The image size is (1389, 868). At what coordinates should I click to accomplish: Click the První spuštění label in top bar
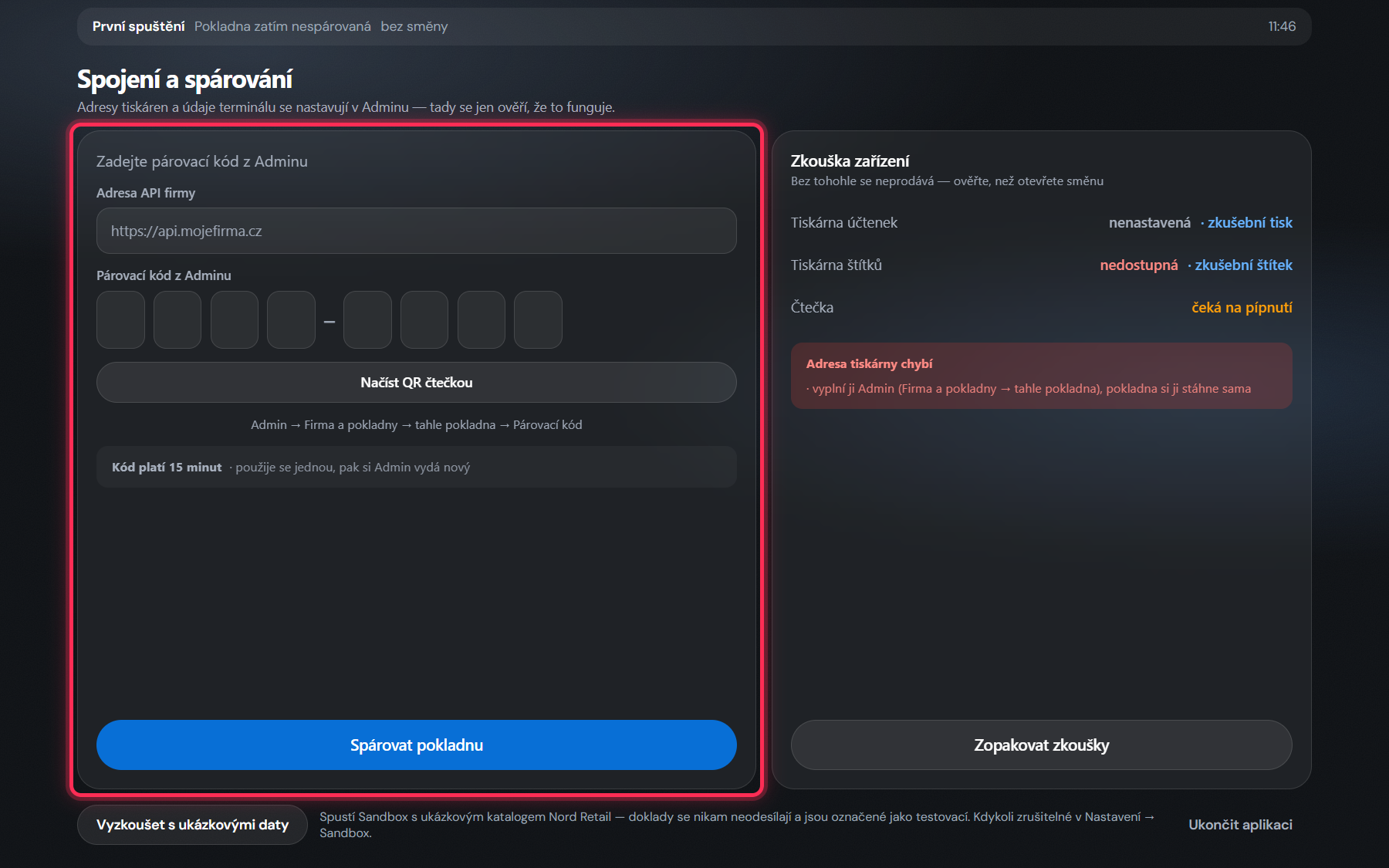pyautogui.click(x=138, y=26)
